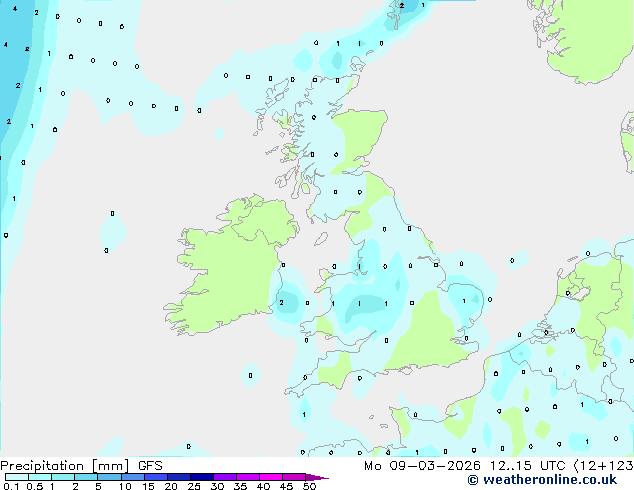
Task: Click the "0.5" legend scale label
Action: (x=35, y=486)
